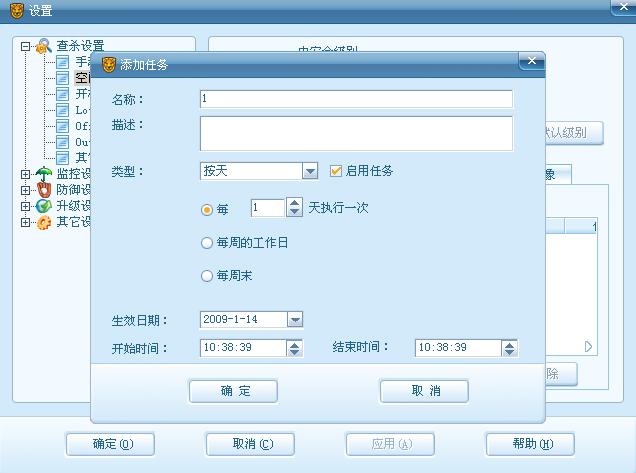Click the document icon next to 开 tree item

[62, 94]
